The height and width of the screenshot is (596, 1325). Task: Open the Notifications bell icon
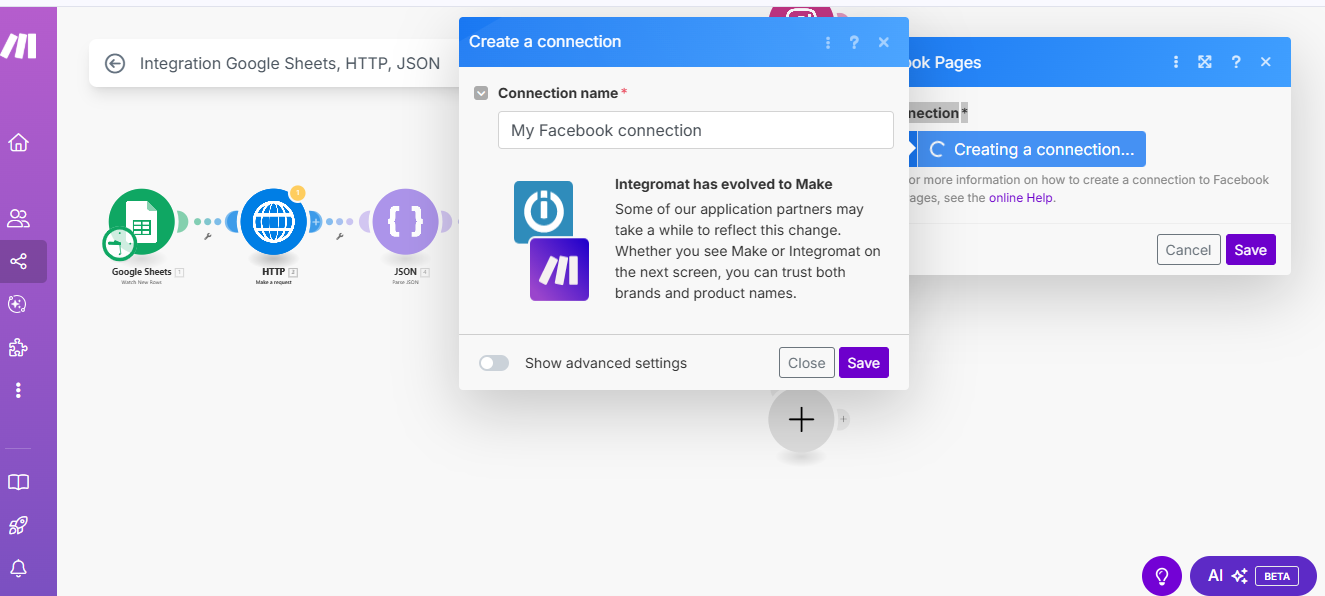tap(18, 568)
